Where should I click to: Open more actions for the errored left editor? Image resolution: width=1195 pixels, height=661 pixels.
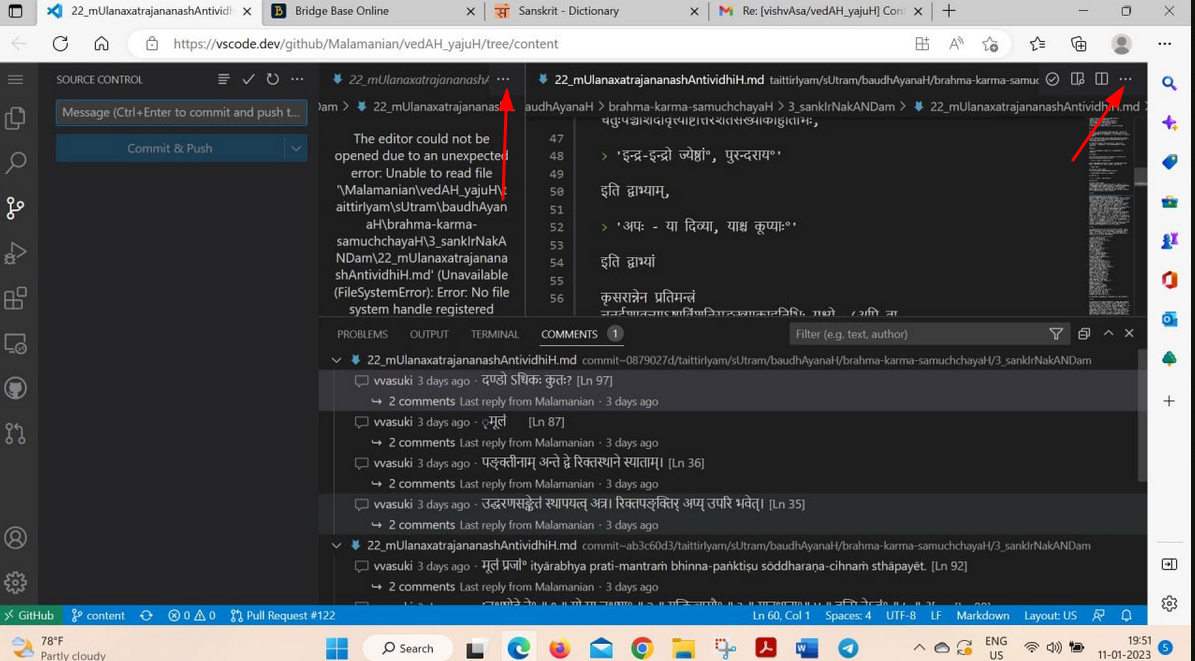503,79
